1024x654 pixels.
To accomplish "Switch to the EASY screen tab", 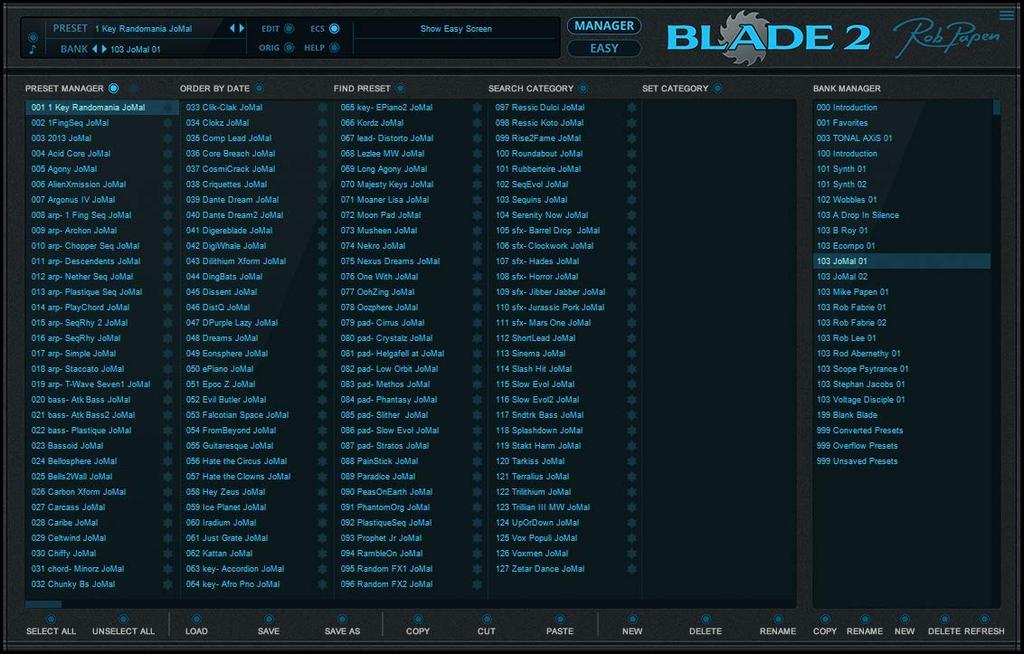I will [x=604, y=48].
